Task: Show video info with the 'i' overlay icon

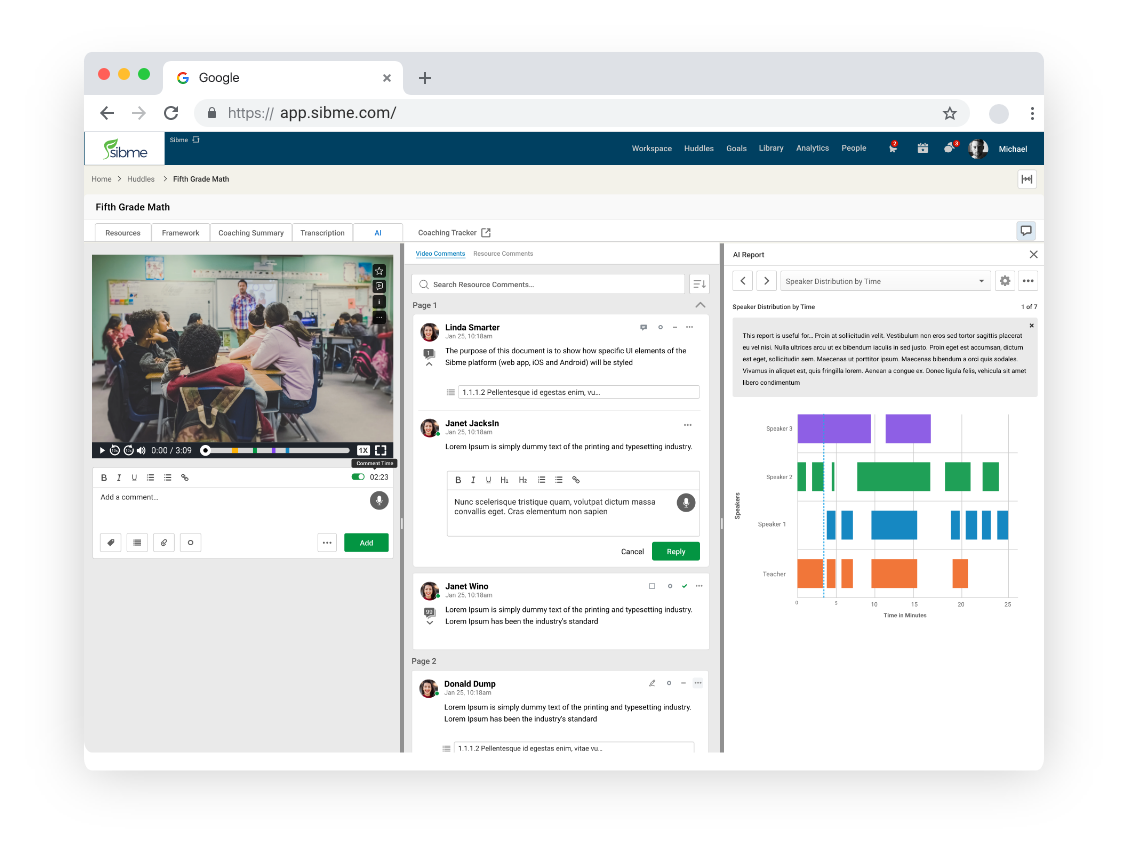Action: 379,302
